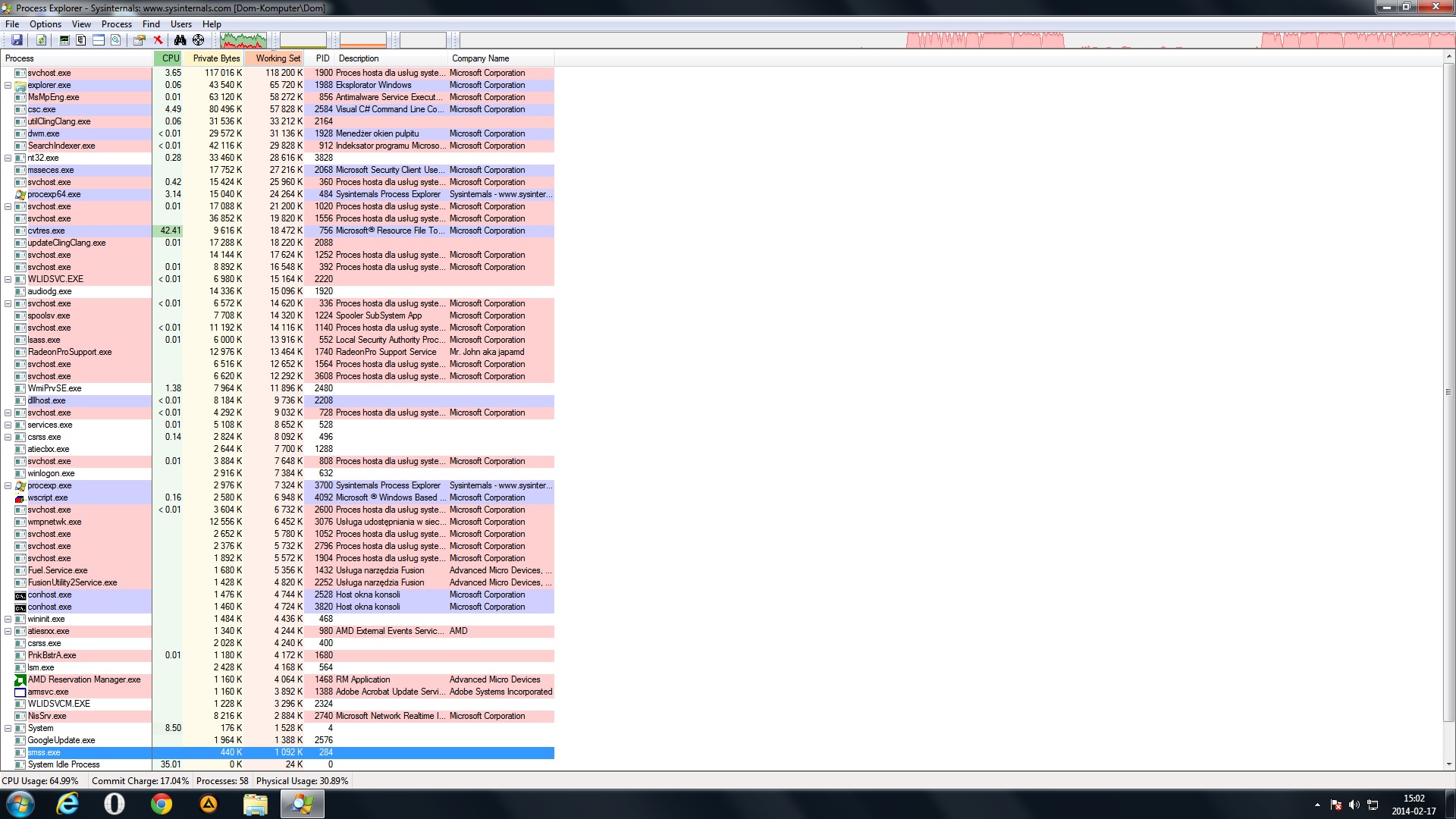Image resolution: width=1456 pixels, height=819 pixels.
Task: Click the explorer.exe folder icon
Action: [x=20, y=85]
